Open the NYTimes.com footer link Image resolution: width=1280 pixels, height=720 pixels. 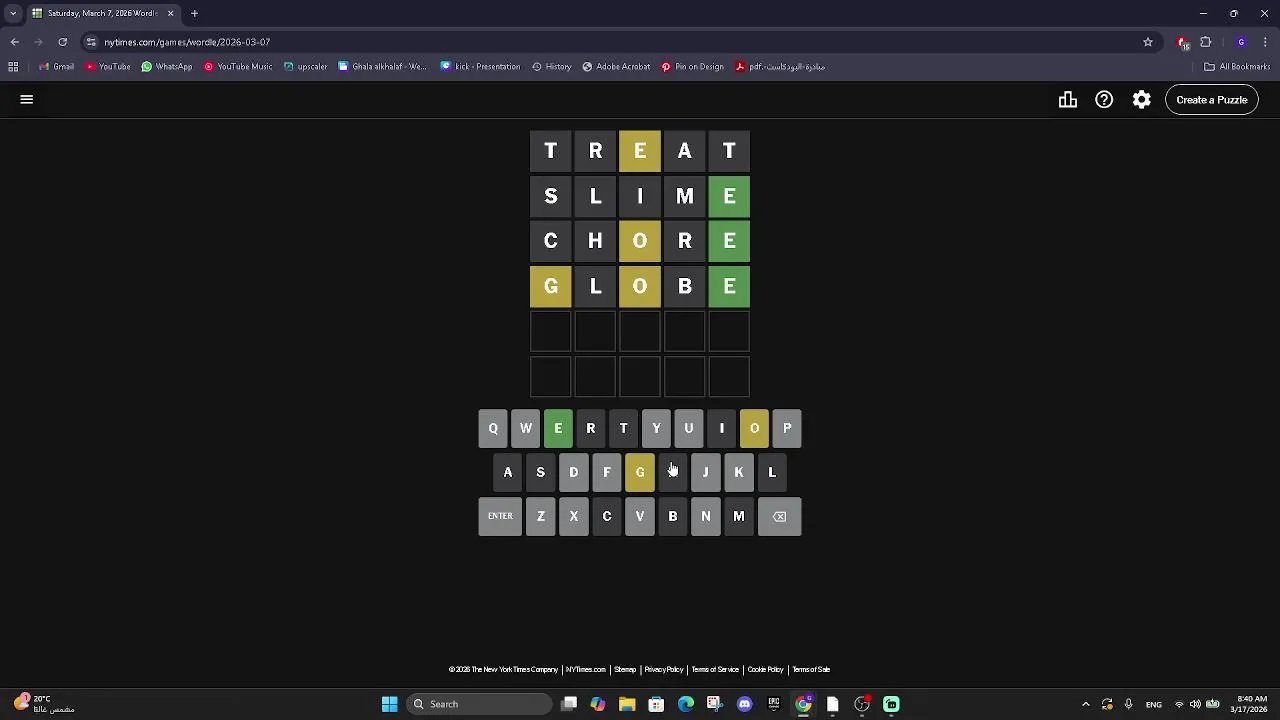tap(585, 670)
